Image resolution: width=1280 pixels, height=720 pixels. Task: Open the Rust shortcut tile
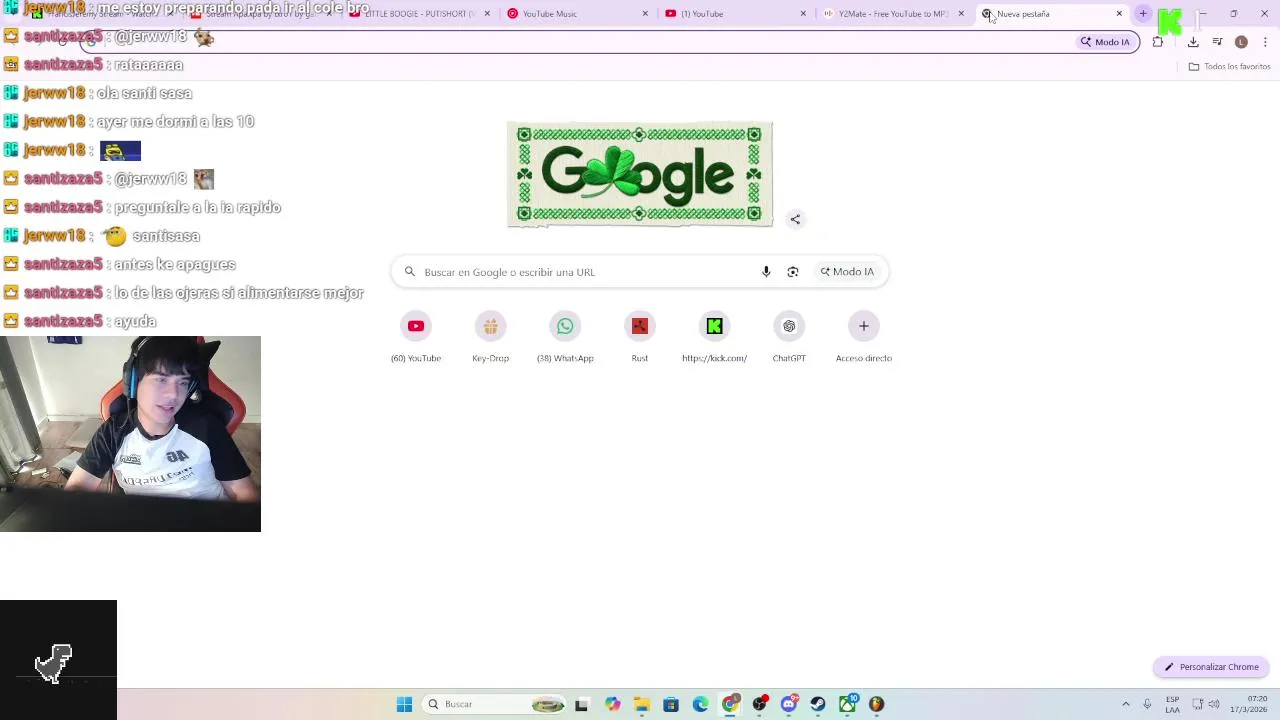pyautogui.click(x=640, y=338)
